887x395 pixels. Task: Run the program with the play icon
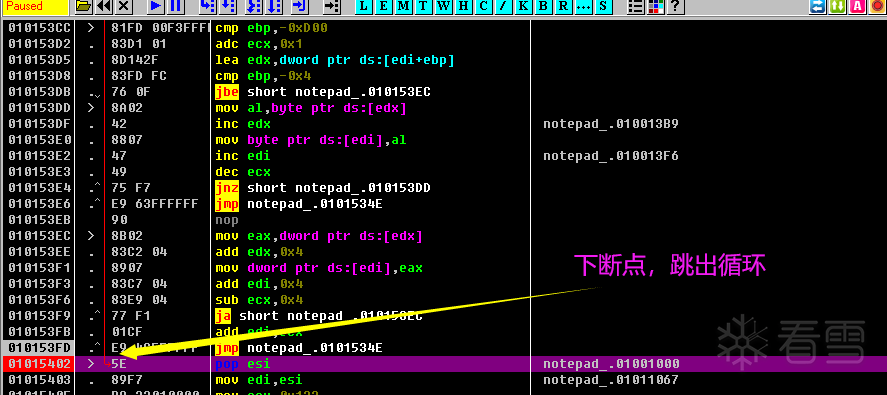pos(156,7)
